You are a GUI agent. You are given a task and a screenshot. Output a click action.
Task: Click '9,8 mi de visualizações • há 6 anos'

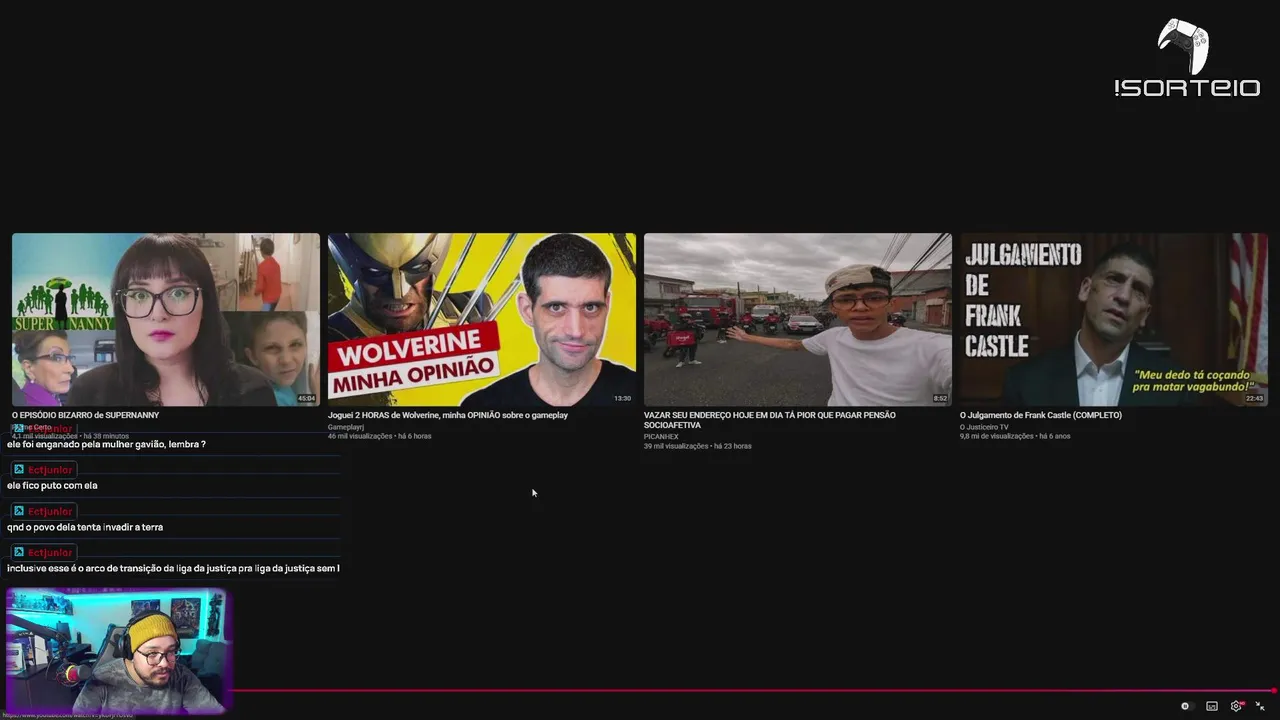click(1015, 436)
